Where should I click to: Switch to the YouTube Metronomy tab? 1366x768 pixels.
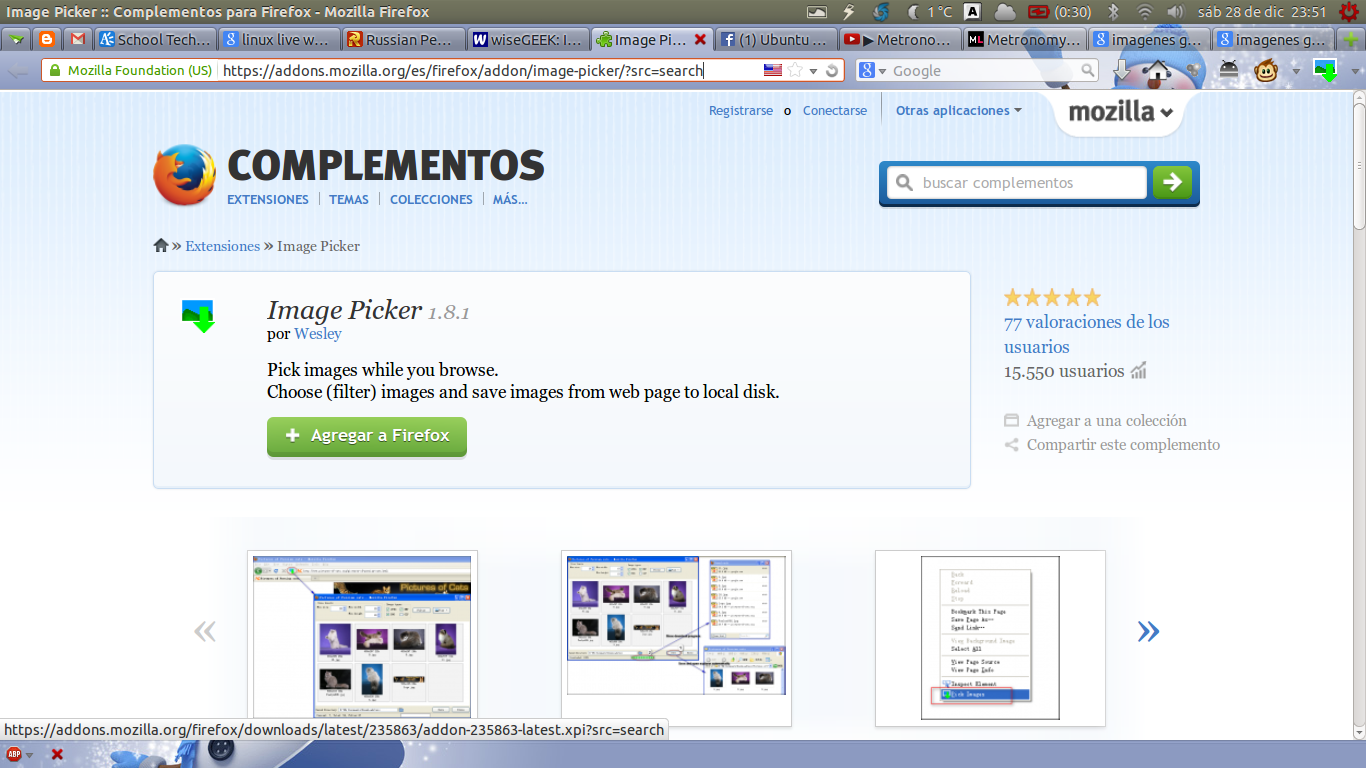899,40
